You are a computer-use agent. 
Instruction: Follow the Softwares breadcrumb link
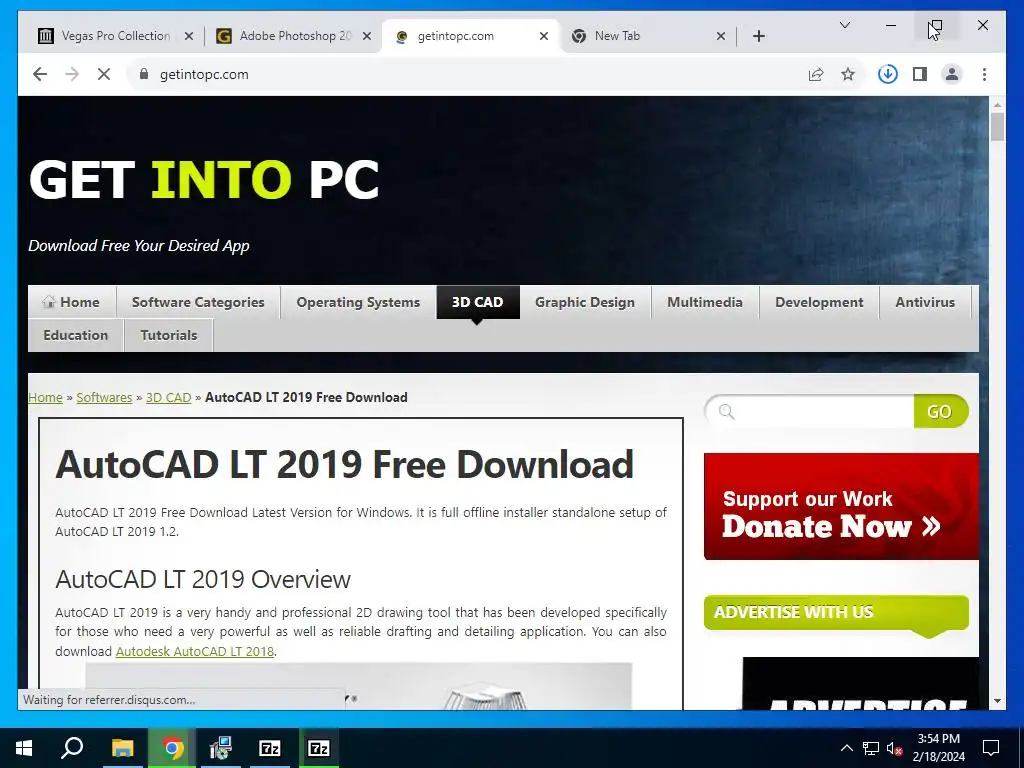pyautogui.click(x=104, y=397)
